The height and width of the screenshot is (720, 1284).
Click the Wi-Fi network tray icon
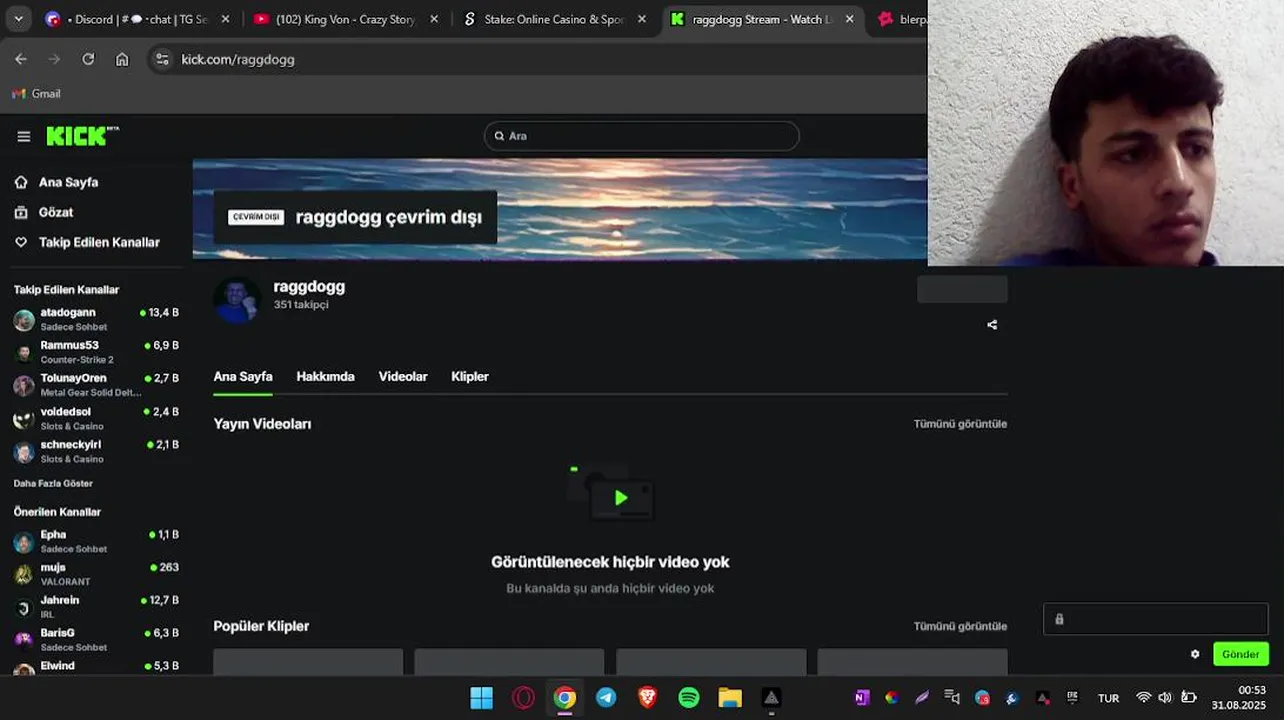pos(1143,698)
